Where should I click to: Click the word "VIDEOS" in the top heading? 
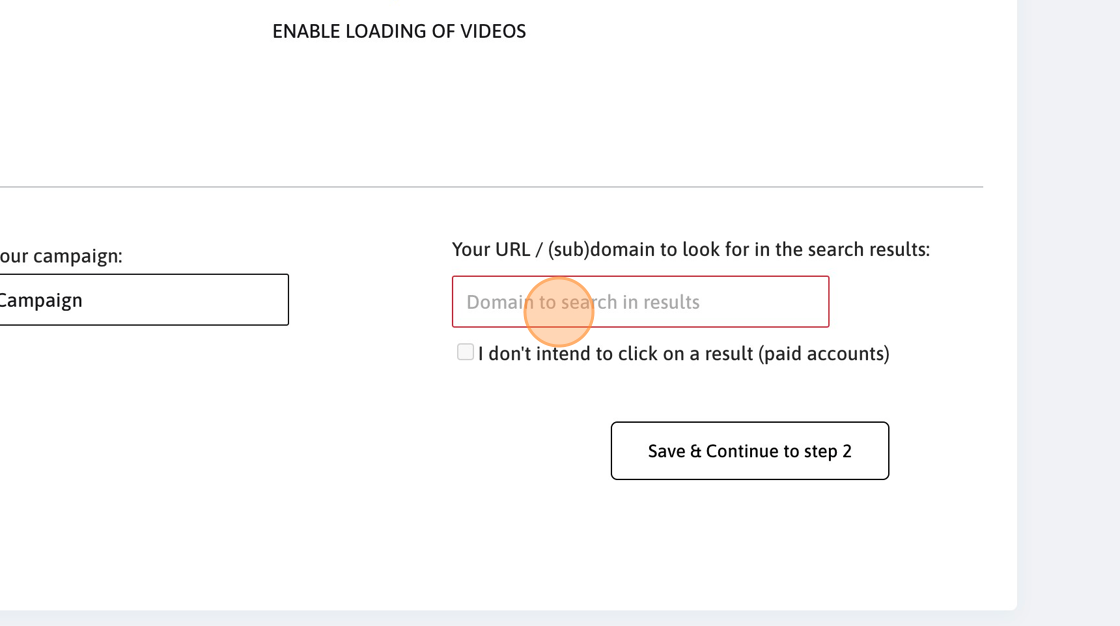pos(493,31)
